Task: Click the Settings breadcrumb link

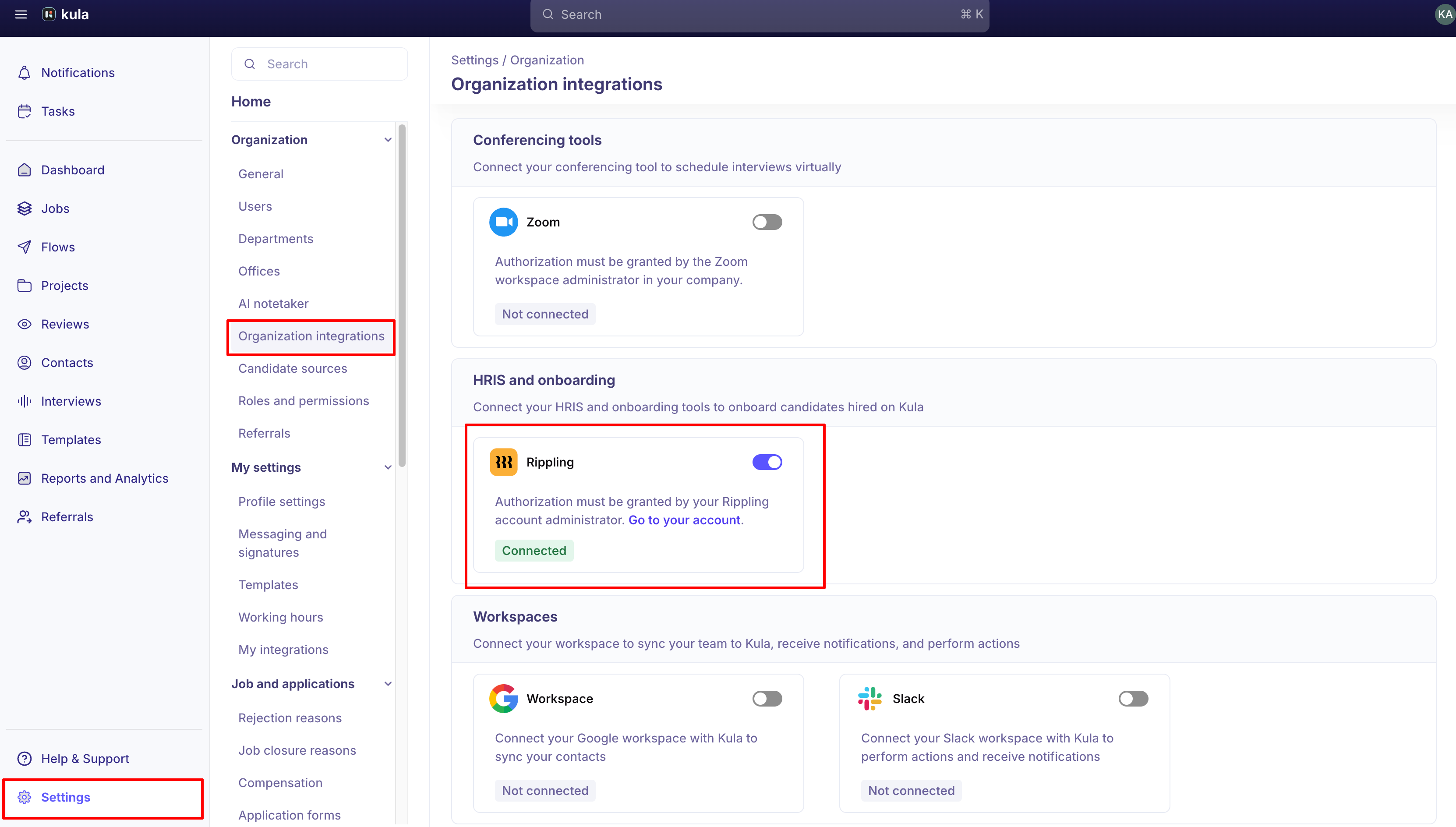Action: [474, 60]
